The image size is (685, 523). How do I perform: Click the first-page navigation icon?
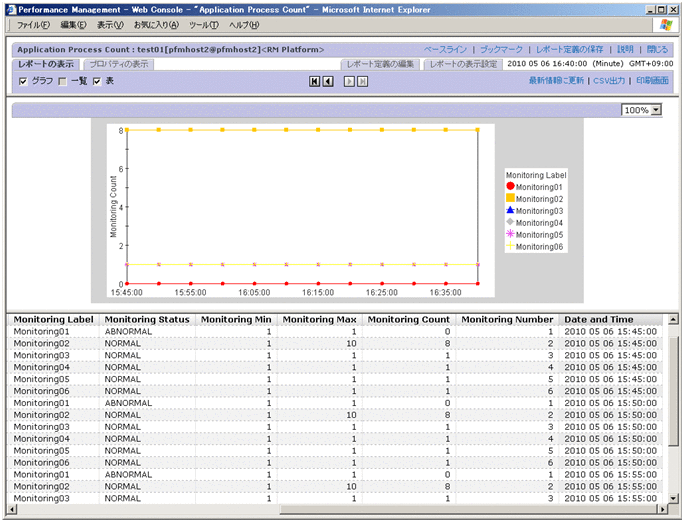314,81
